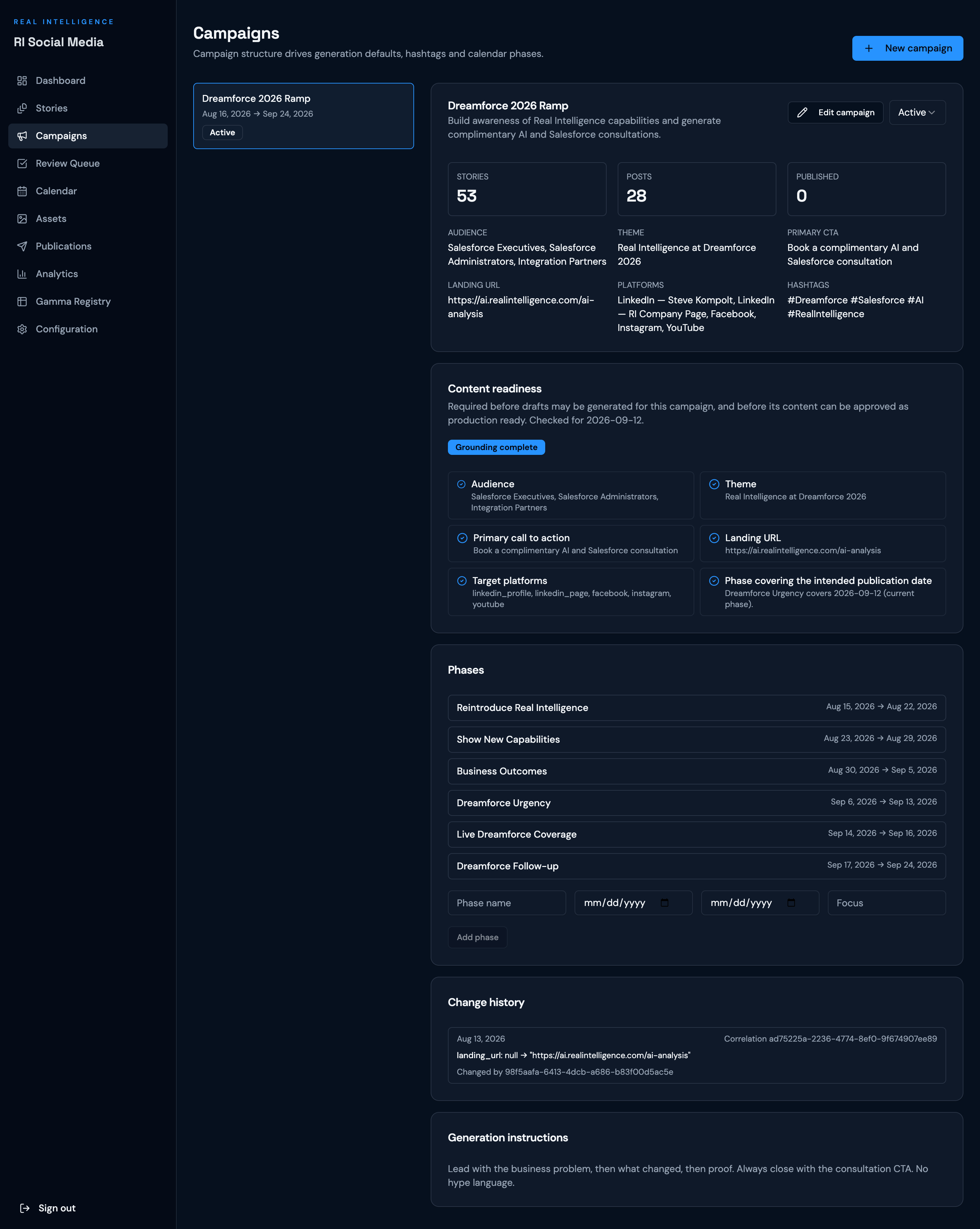980x1229 pixels.
Task: Click Edit campaign button
Action: coord(835,112)
